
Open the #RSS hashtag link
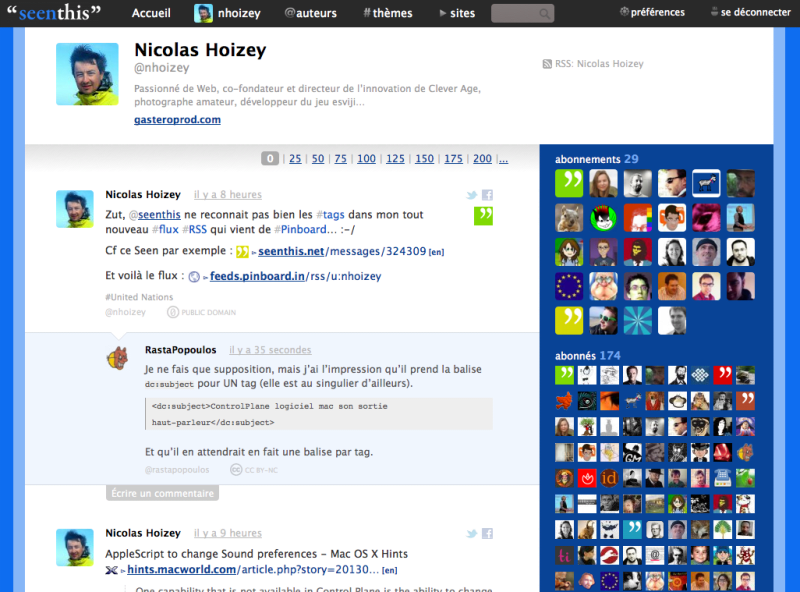[194, 230]
